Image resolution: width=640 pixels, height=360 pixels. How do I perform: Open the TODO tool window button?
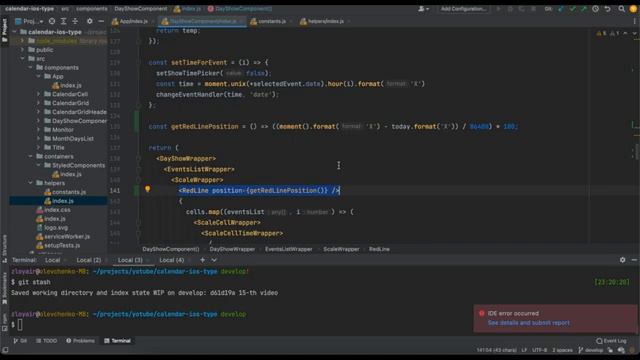pyautogui.click(x=47, y=340)
